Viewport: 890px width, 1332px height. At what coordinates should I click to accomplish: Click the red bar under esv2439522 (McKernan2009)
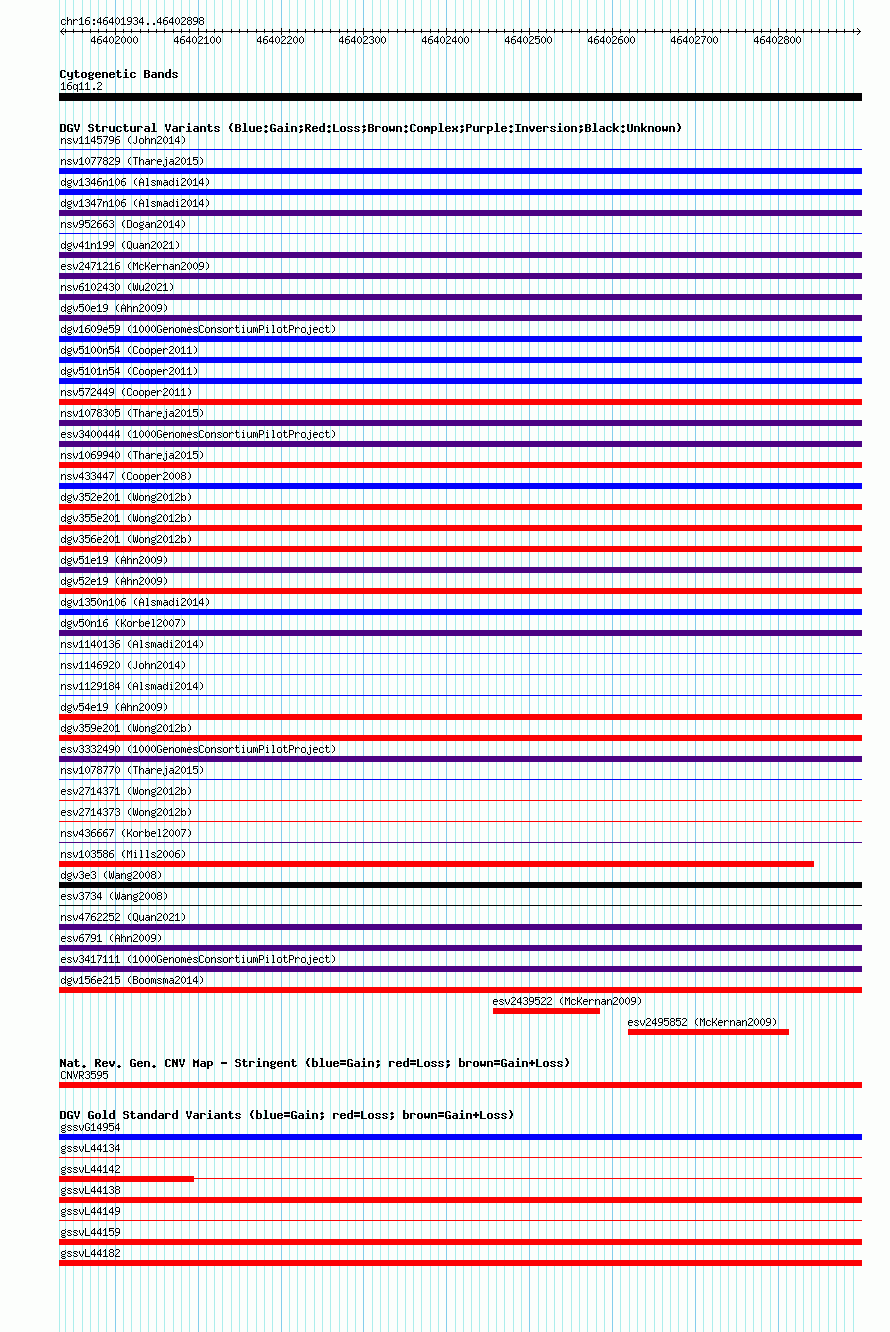pyautogui.click(x=546, y=1011)
